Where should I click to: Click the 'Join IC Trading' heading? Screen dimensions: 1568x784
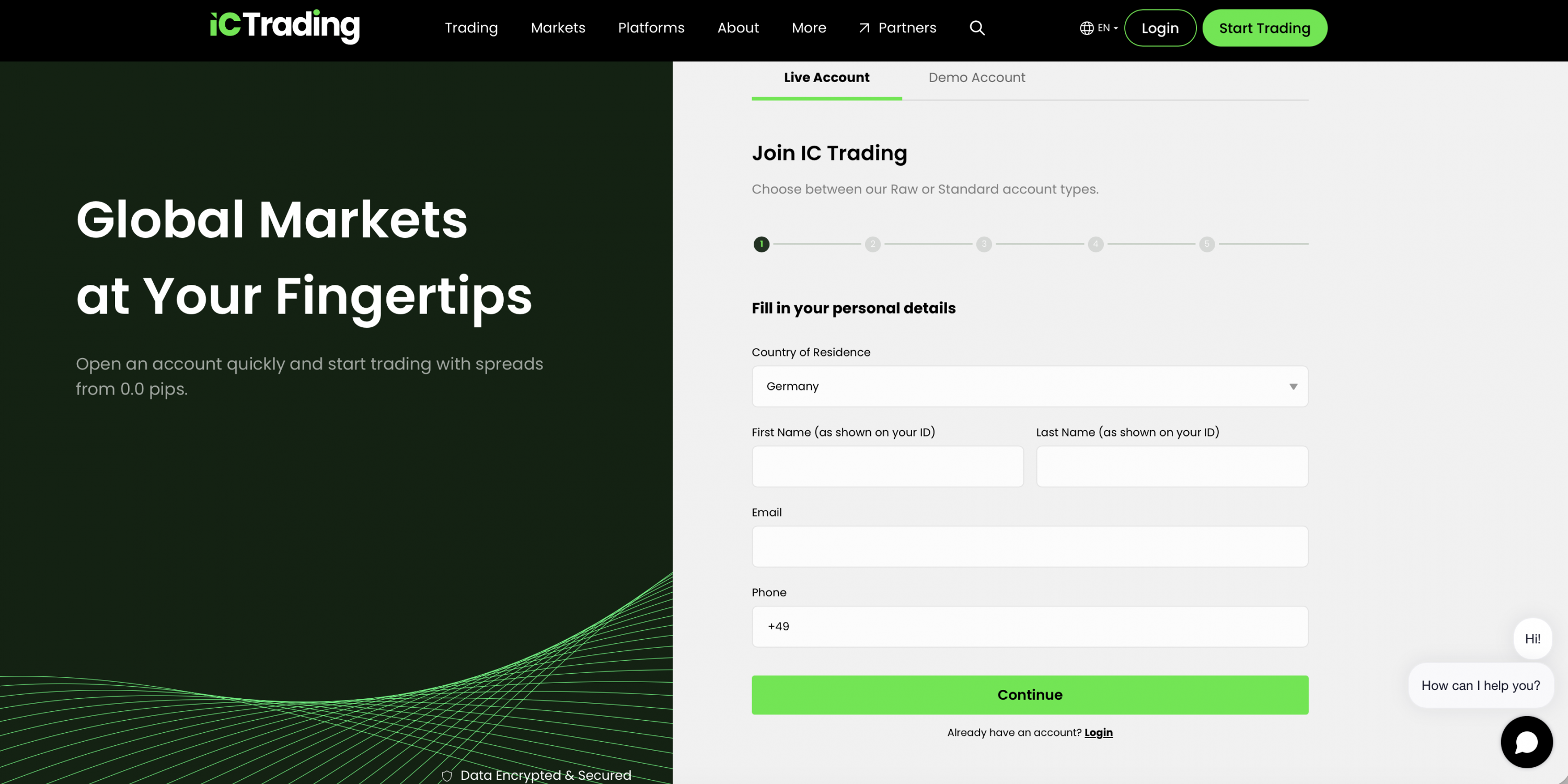tap(829, 153)
